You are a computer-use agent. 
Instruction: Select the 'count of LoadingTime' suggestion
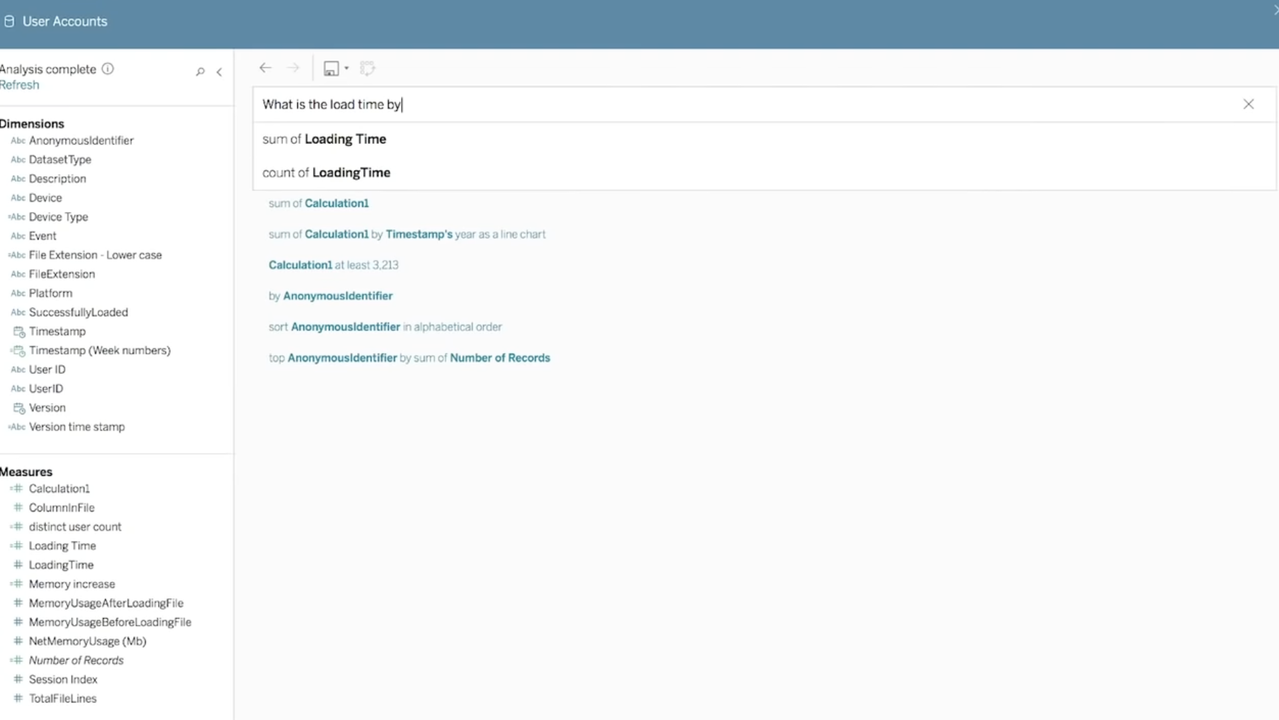point(326,173)
